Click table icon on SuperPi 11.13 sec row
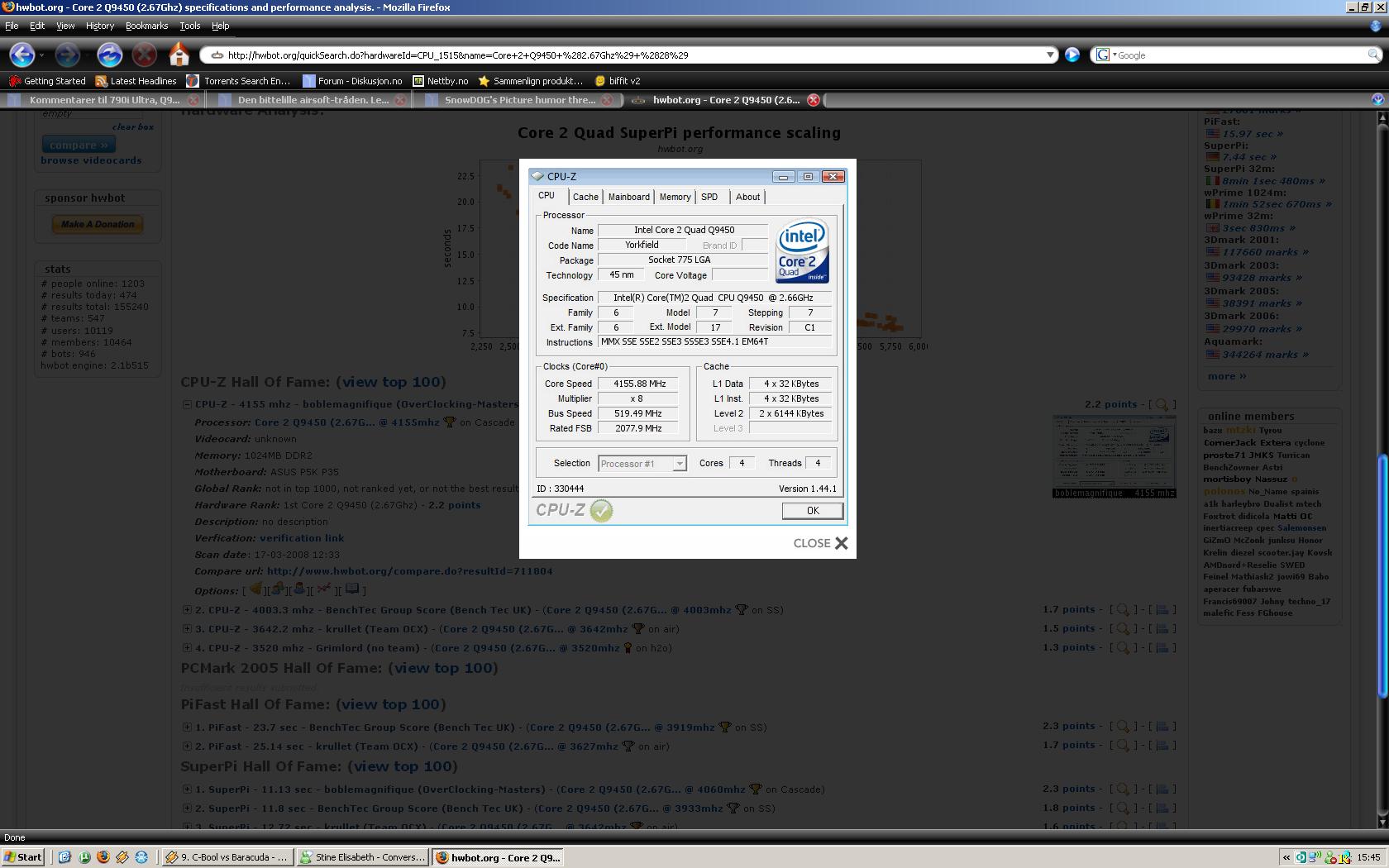Image resolution: width=1389 pixels, height=868 pixels. coord(1162,789)
